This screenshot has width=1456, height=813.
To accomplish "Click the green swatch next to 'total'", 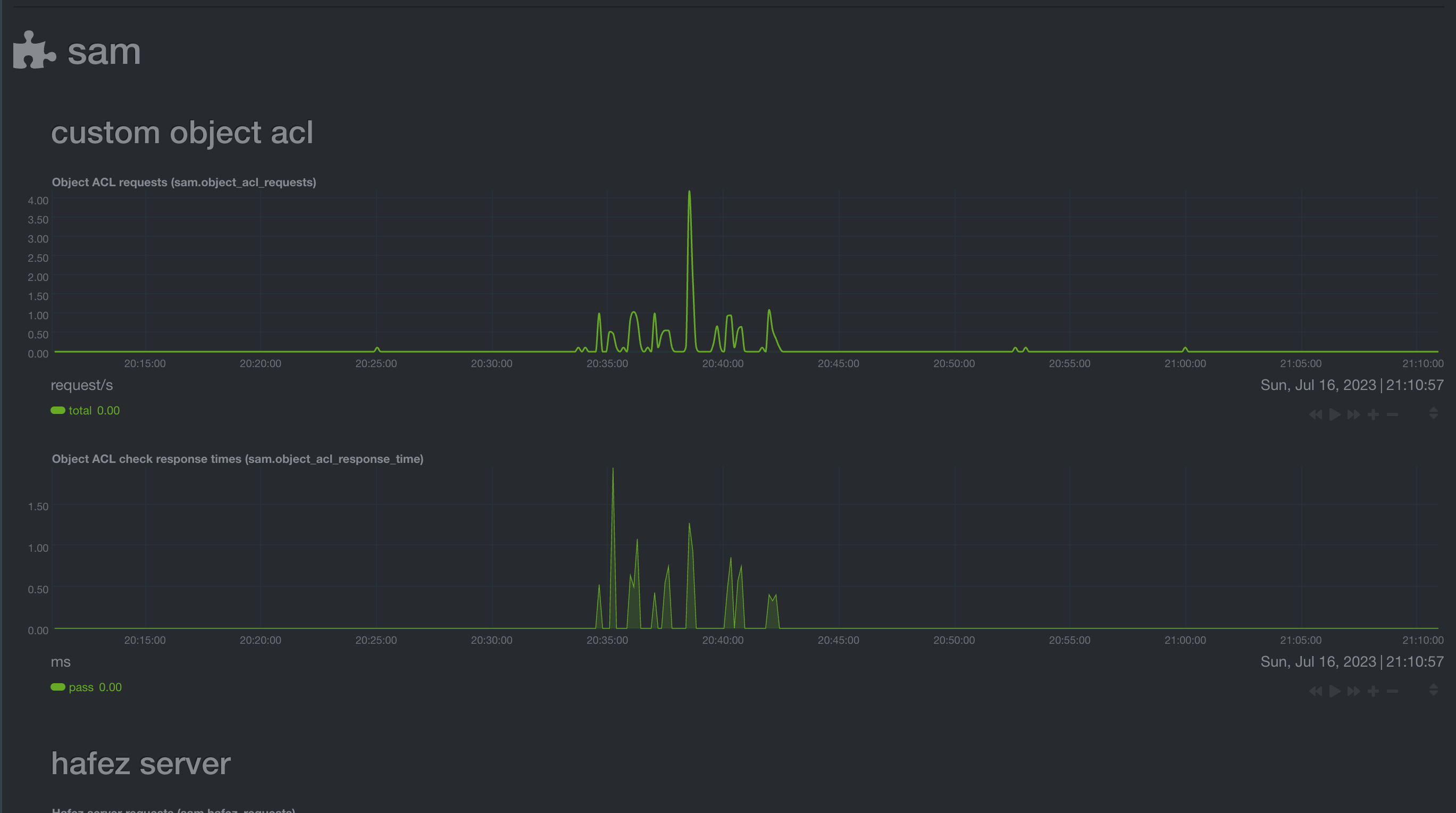I will click(57, 410).
